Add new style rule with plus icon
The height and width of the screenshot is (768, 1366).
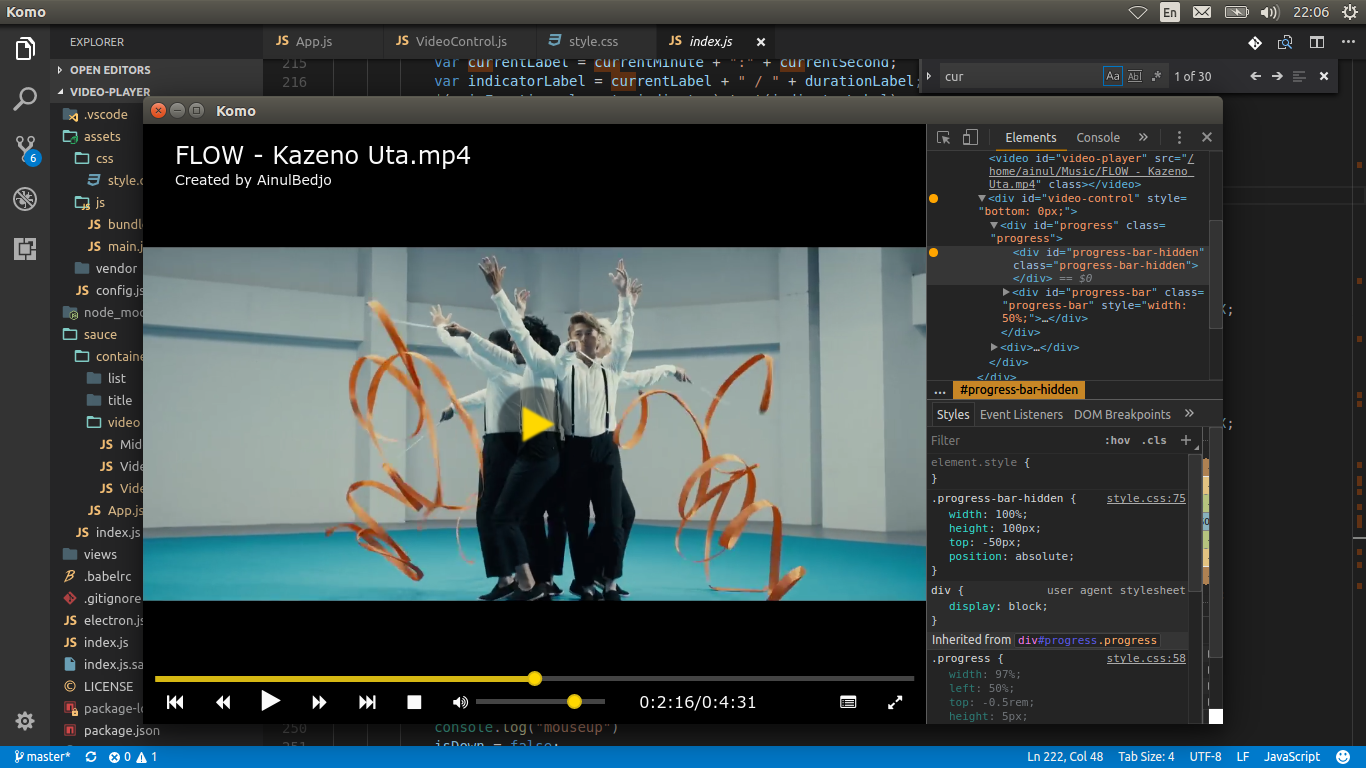click(x=1186, y=440)
